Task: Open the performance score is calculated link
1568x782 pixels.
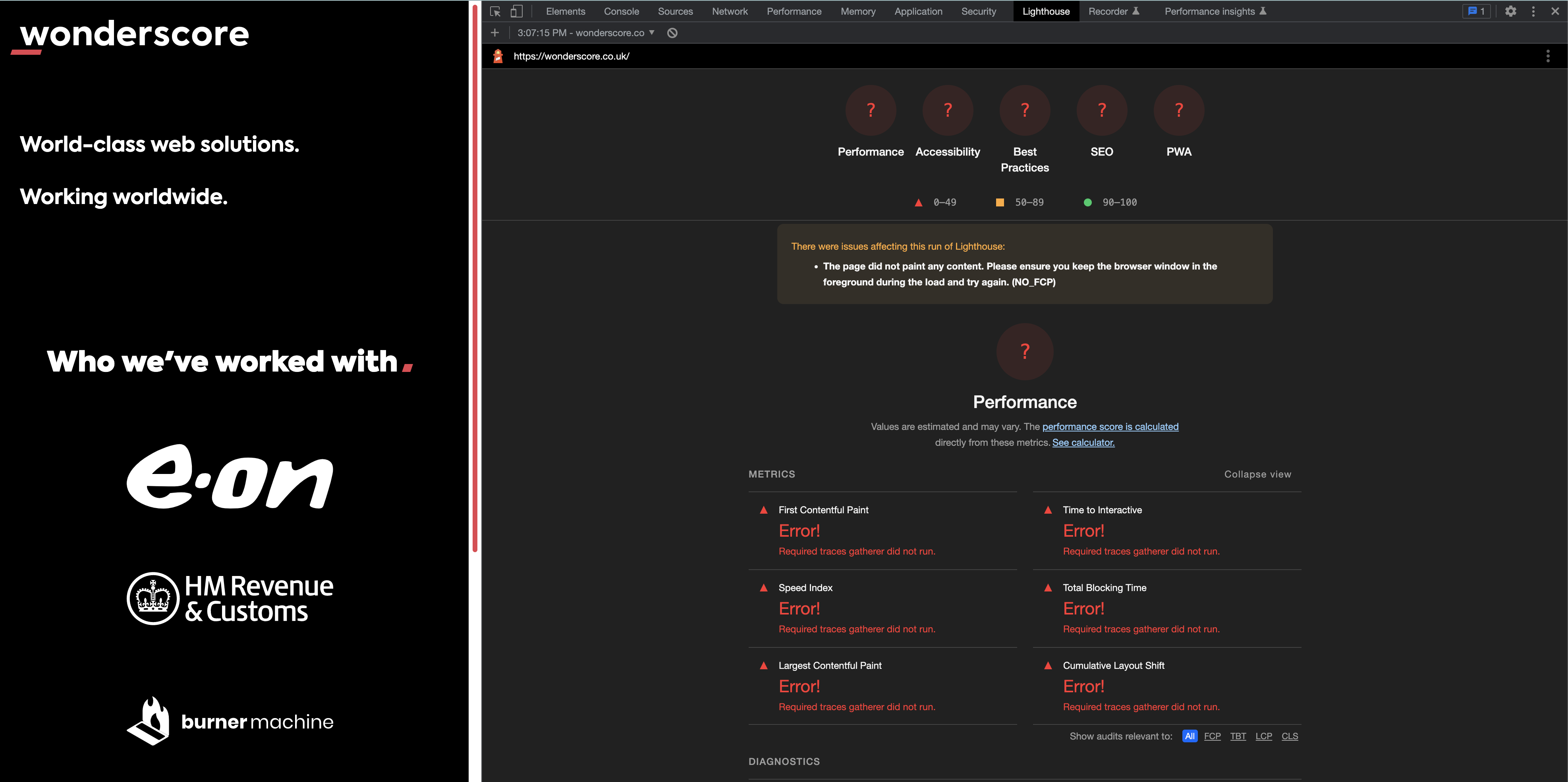Action: point(1110,427)
